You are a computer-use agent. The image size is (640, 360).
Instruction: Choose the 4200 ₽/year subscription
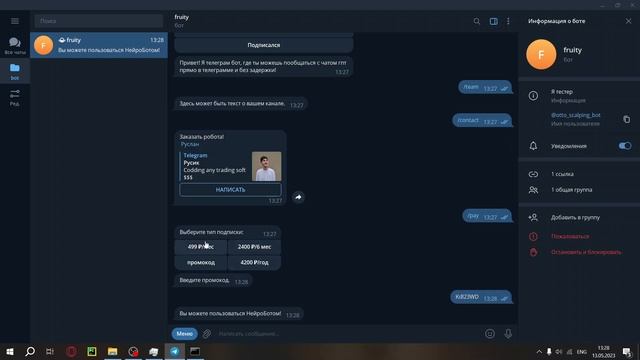point(254,262)
